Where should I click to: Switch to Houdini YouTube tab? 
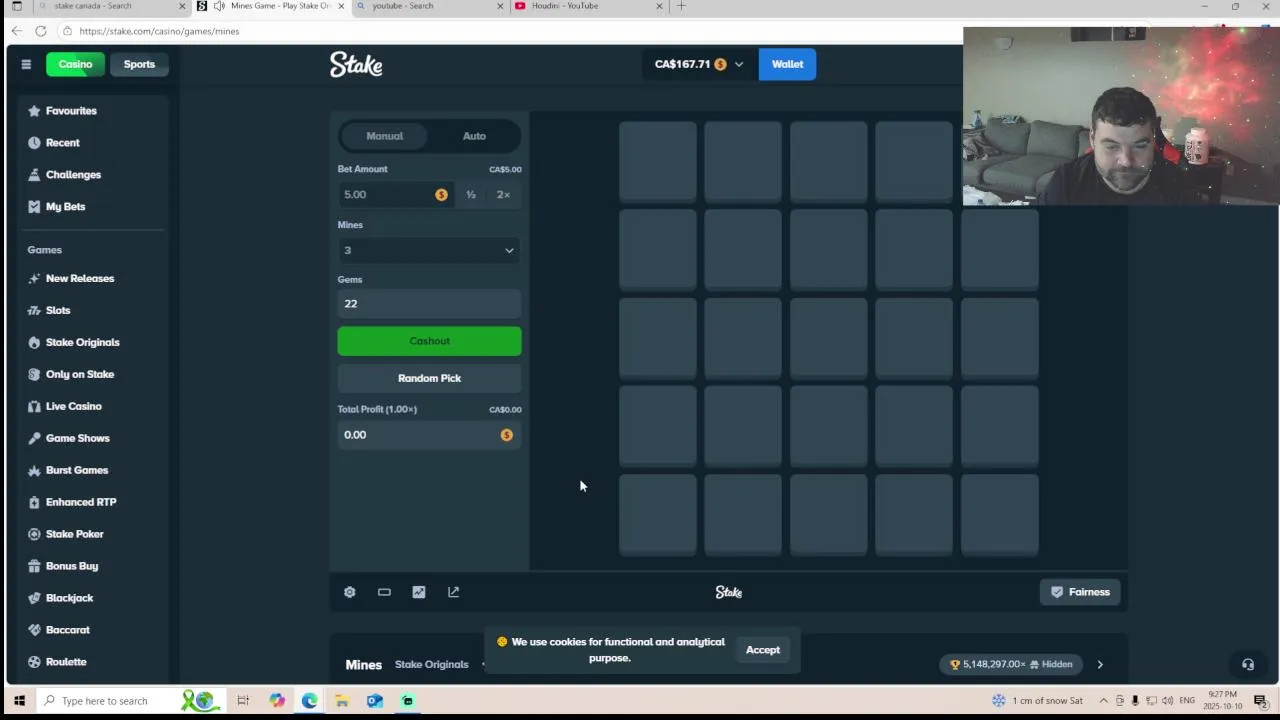click(x=590, y=6)
